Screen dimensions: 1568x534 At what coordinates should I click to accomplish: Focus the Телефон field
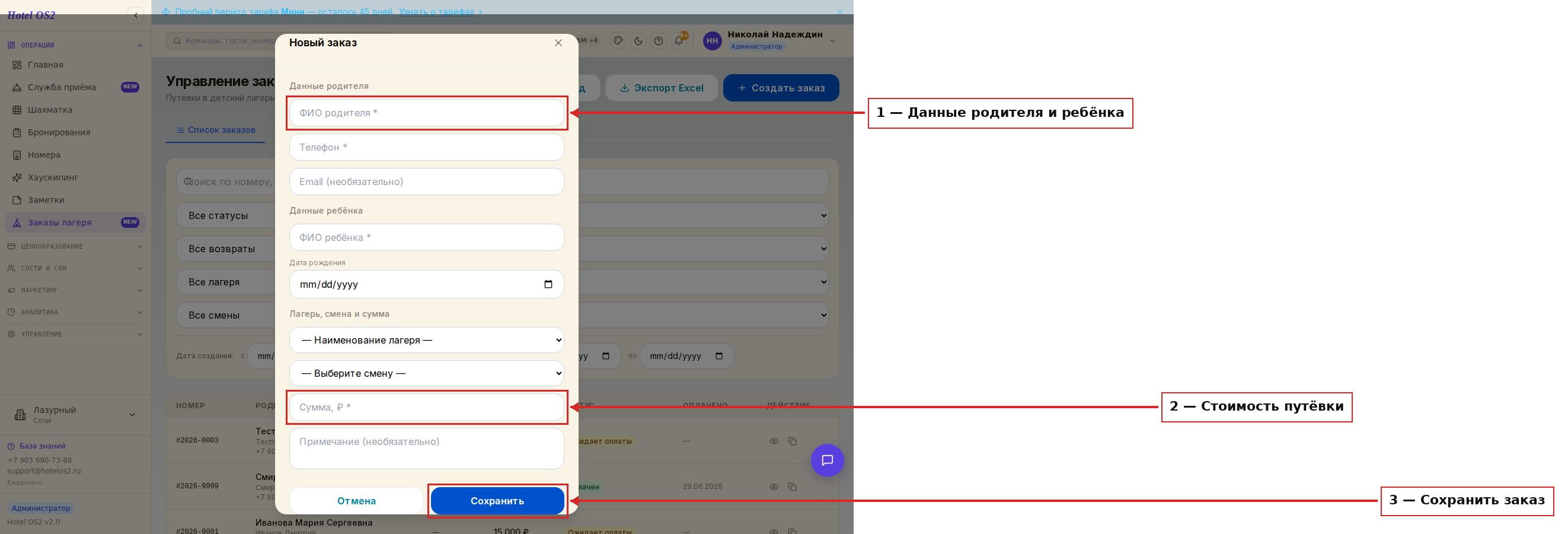[x=426, y=147]
